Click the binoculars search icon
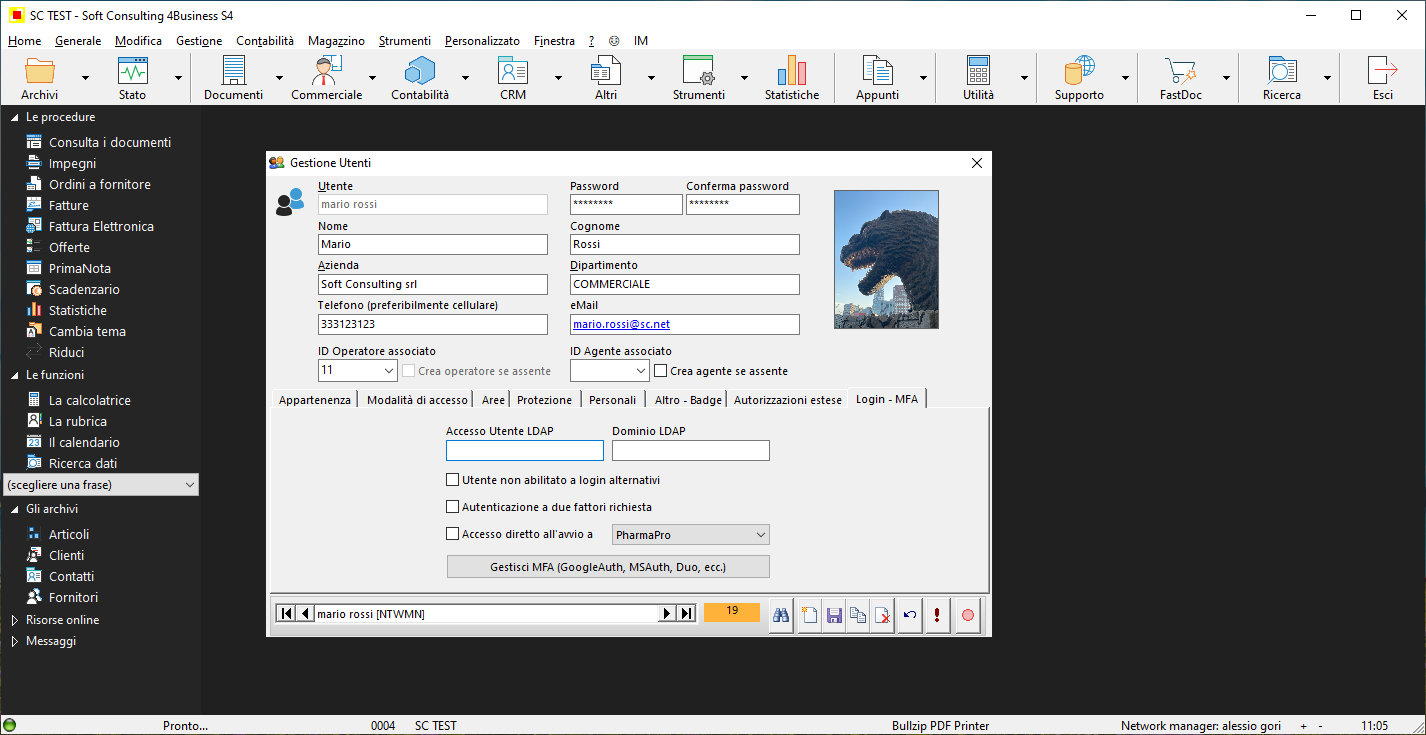 point(782,615)
